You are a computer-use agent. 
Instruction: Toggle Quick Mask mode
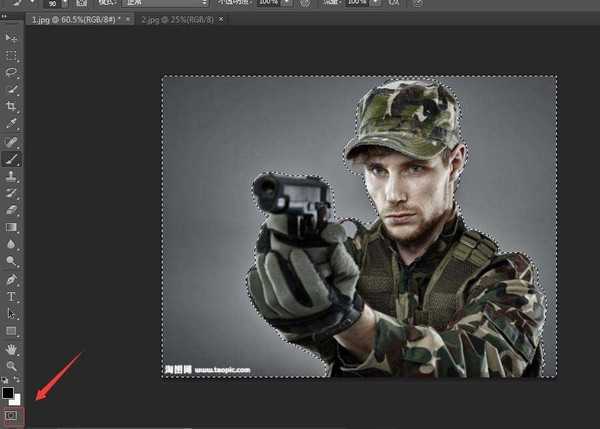point(12,413)
